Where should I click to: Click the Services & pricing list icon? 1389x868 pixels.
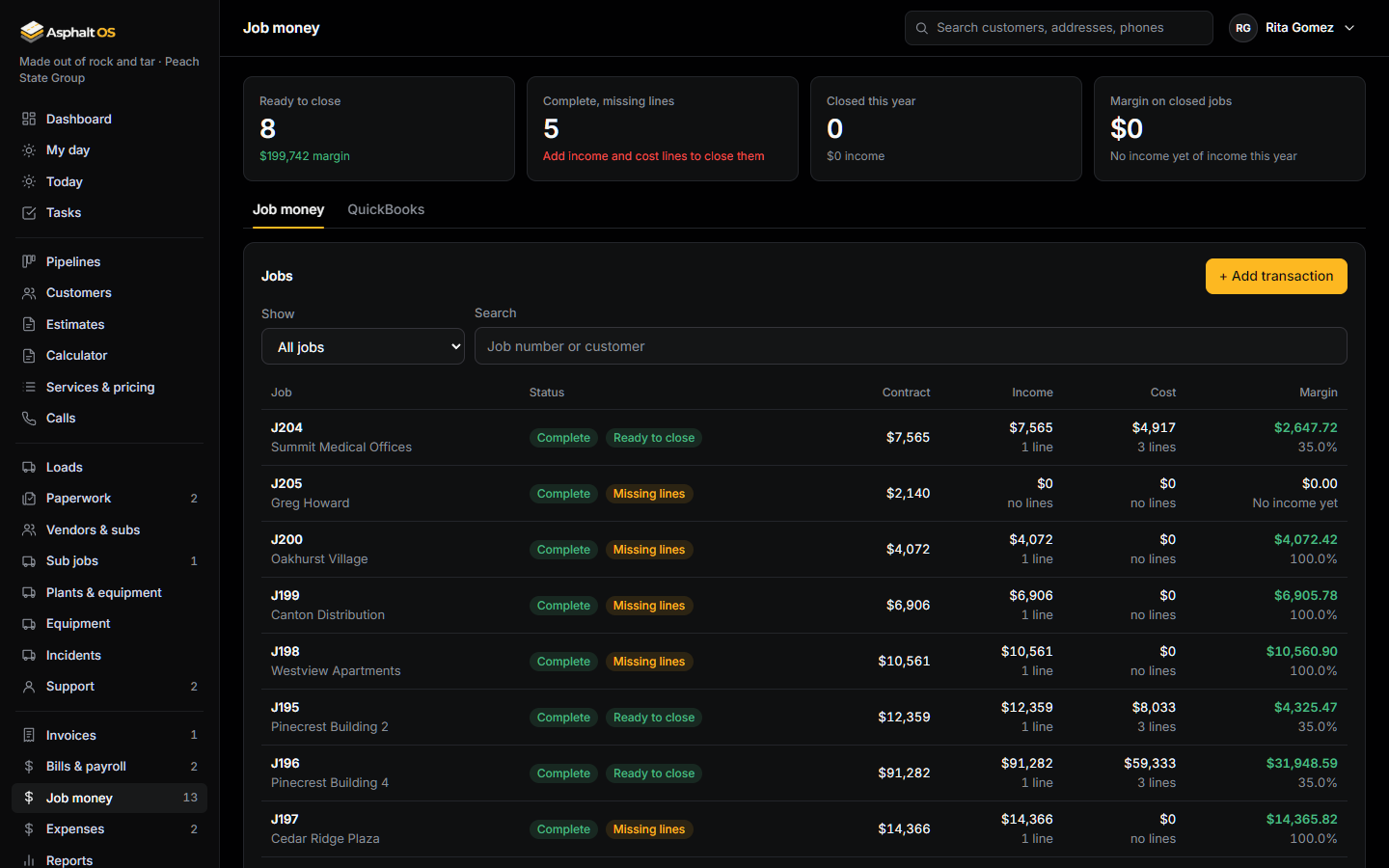(29, 387)
